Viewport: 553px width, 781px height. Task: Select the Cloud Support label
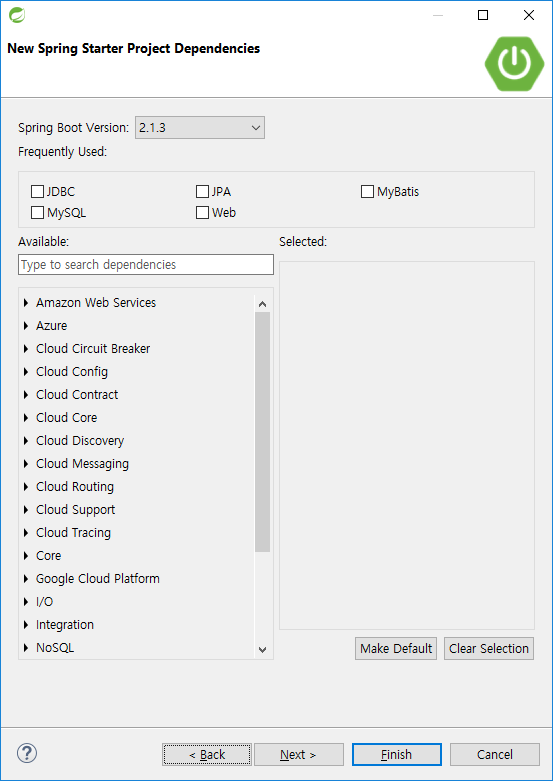[75, 510]
